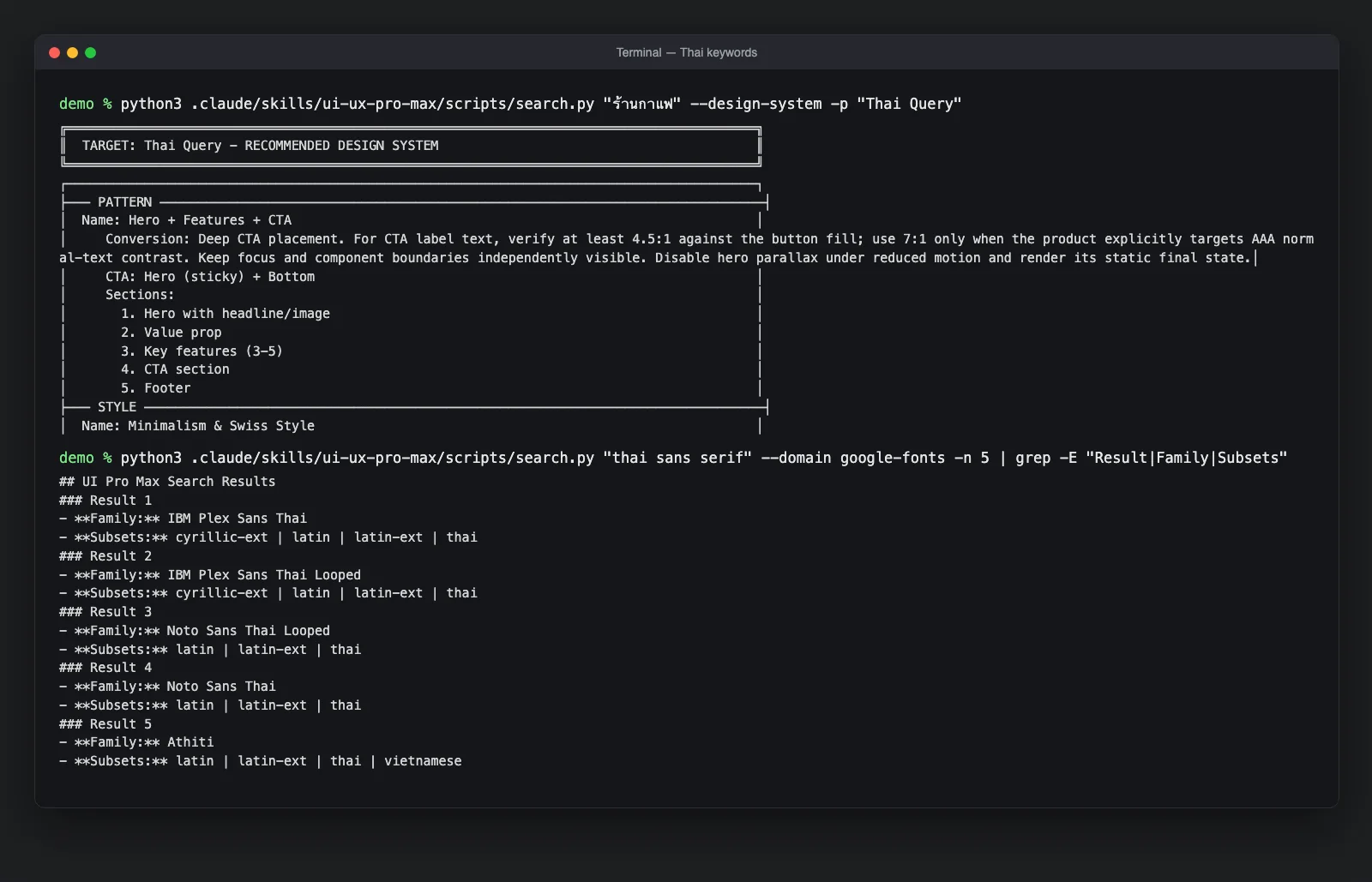Click the 'Athiti' family line
This screenshot has height=882, width=1372.
point(136,742)
